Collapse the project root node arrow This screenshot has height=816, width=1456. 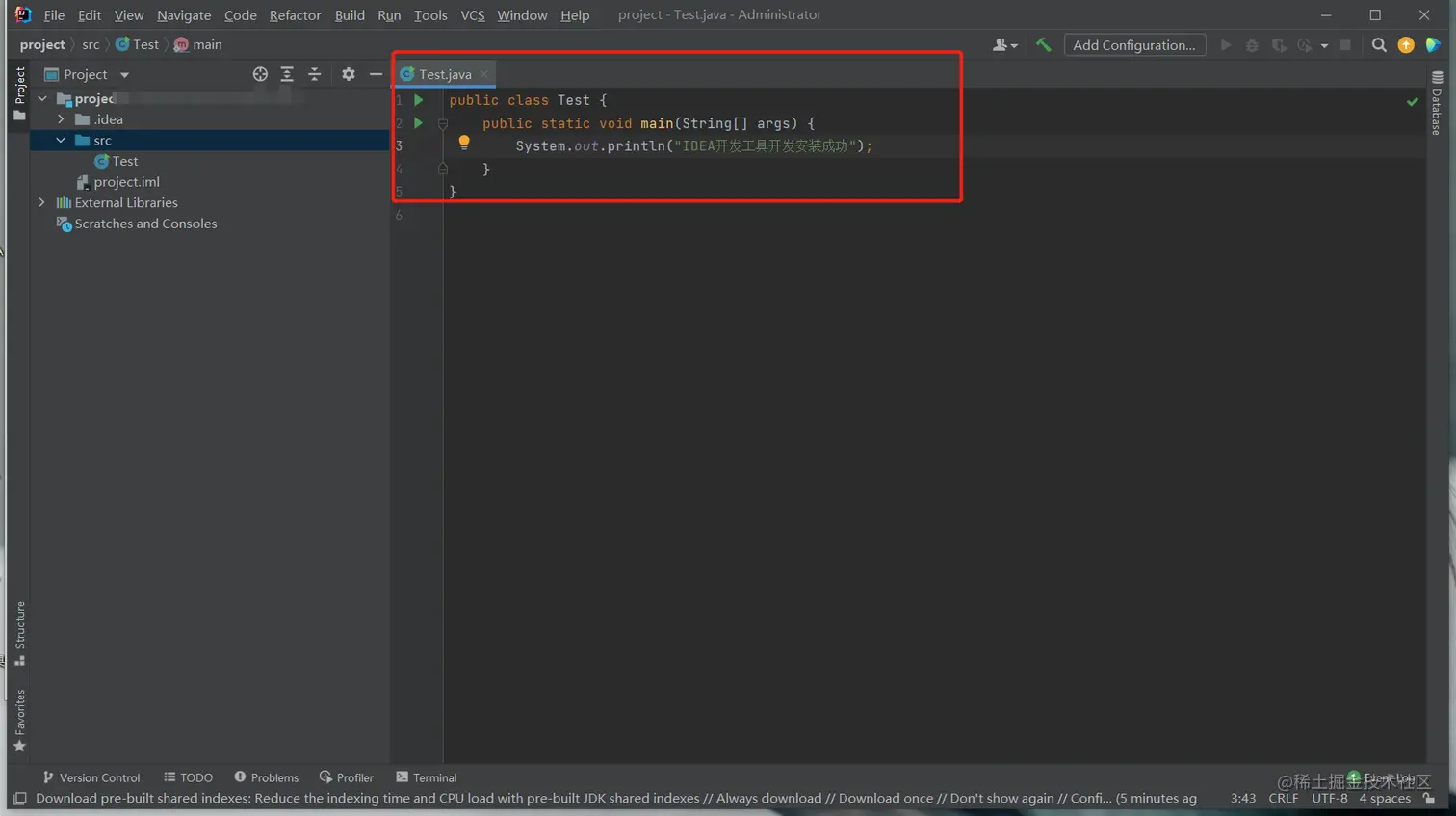point(42,98)
